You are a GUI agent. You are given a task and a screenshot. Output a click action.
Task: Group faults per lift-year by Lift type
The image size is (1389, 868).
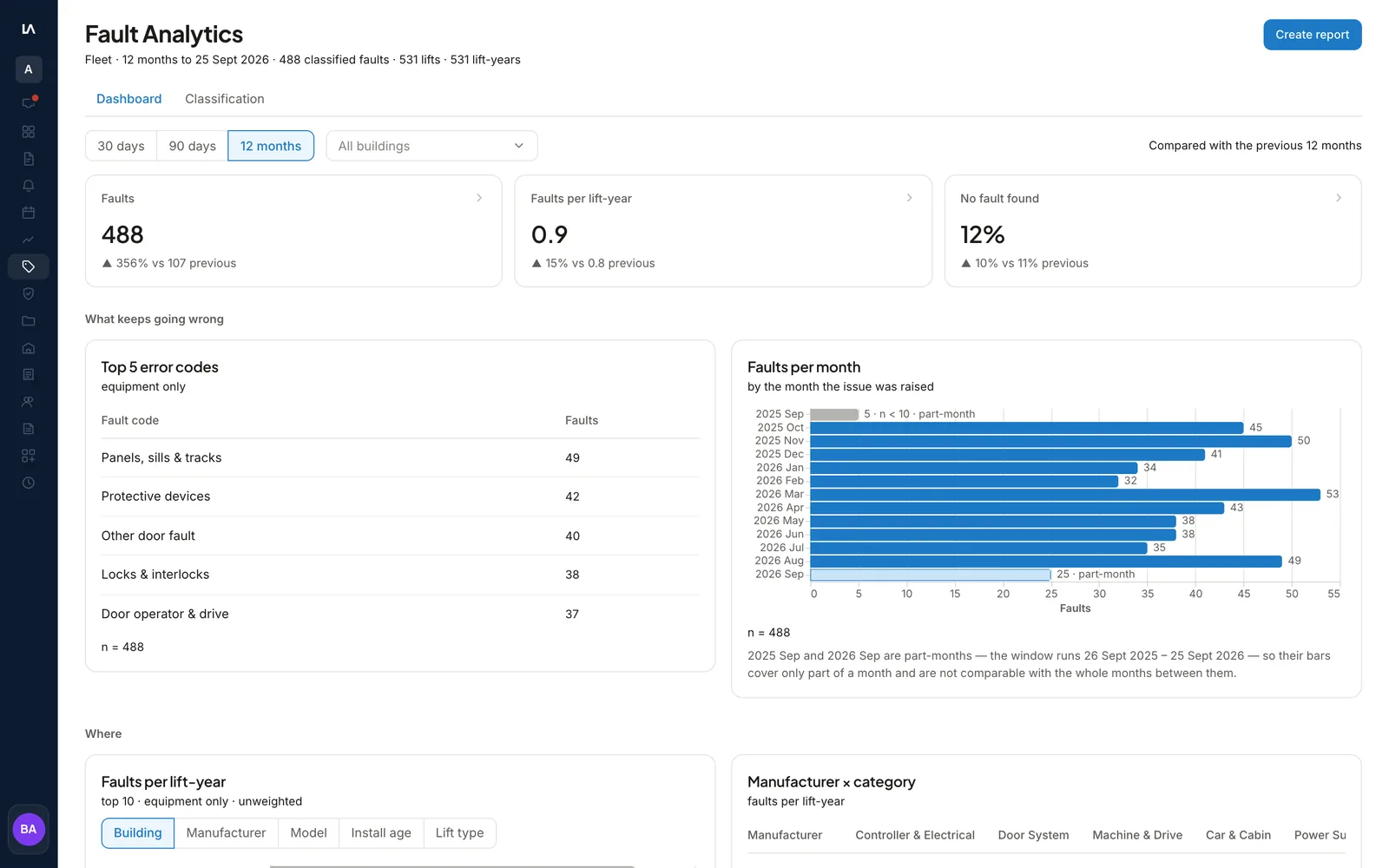(x=459, y=833)
